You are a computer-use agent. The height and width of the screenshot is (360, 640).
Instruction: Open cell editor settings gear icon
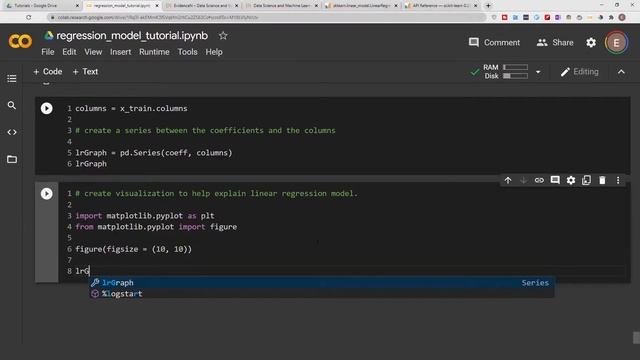point(571,180)
